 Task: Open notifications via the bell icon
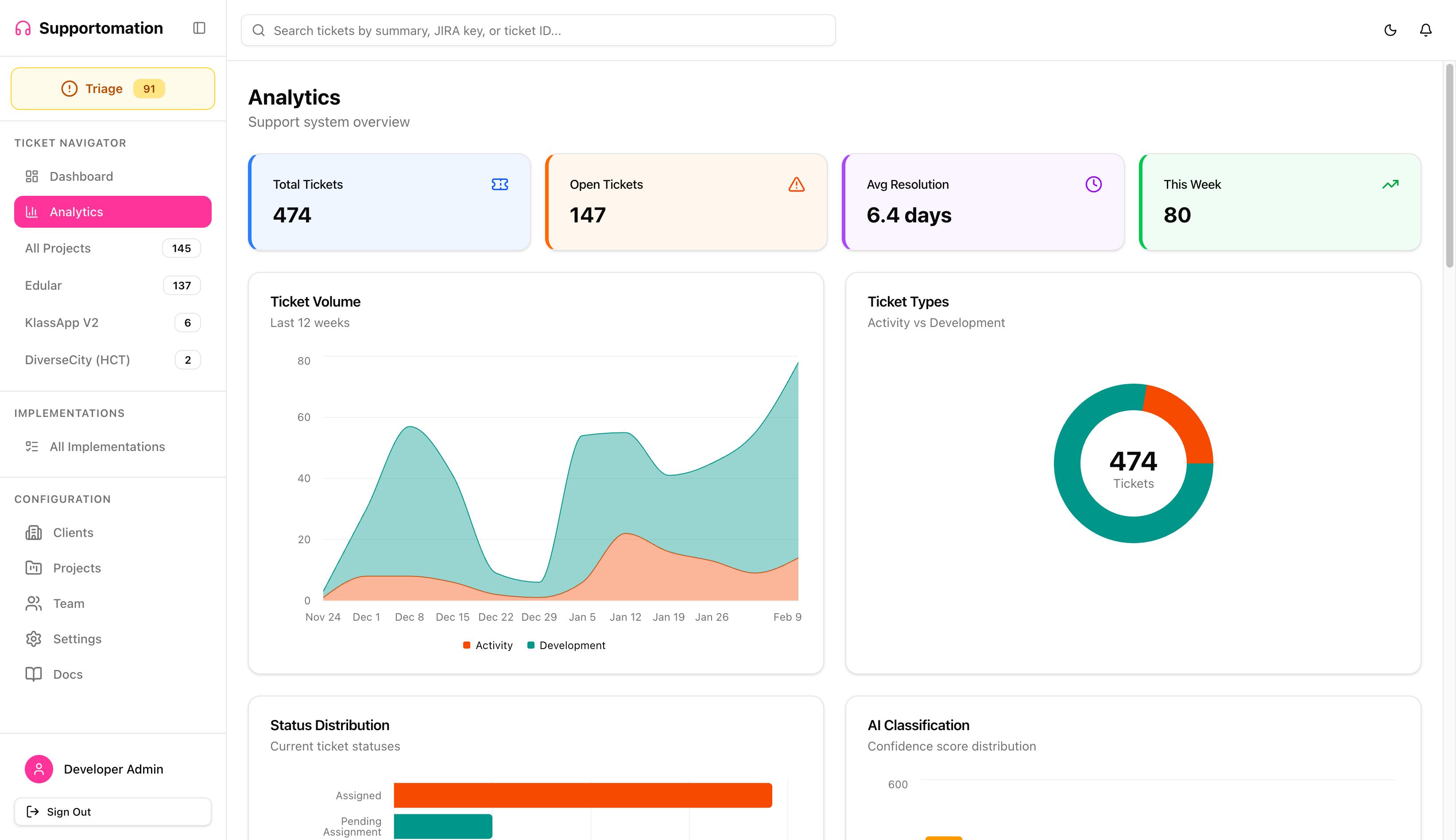click(1425, 30)
